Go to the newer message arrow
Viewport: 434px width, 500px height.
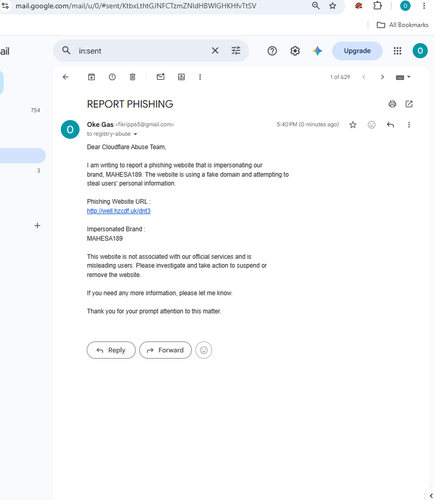(364, 77)
